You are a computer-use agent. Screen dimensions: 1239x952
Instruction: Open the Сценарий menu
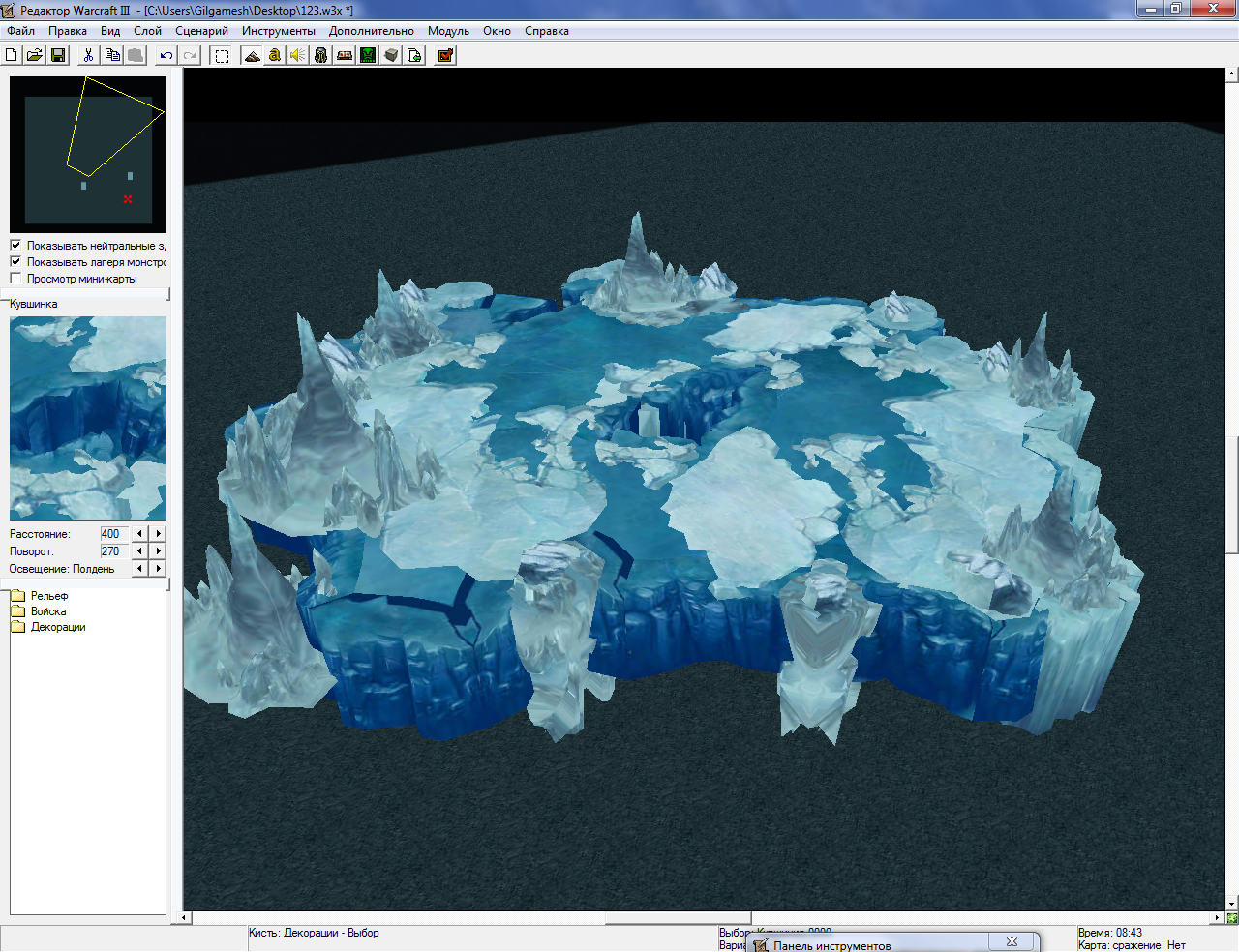coord(201,31)
